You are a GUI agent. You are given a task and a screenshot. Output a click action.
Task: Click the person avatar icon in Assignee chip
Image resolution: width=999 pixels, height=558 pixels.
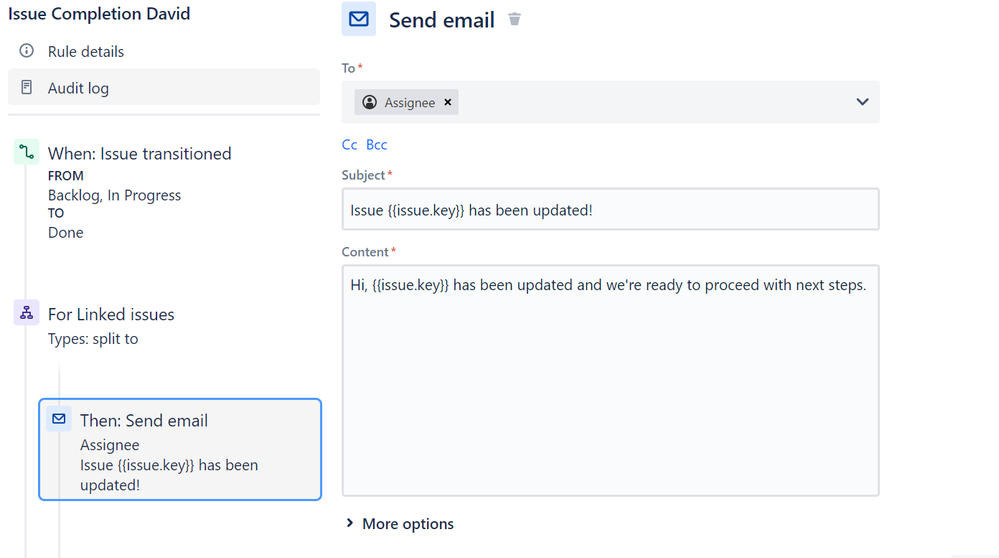(370, 103)
